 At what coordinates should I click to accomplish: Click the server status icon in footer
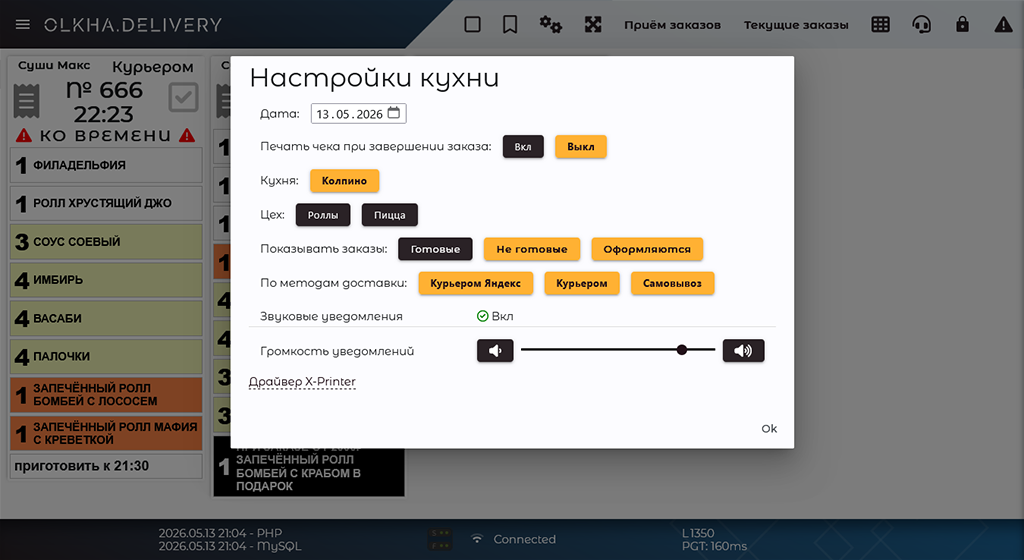tap(440, 539)
